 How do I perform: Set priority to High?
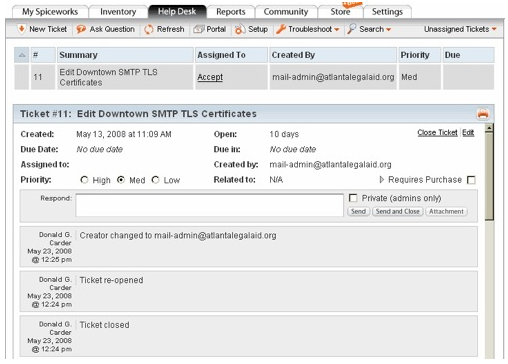[84, 180]
